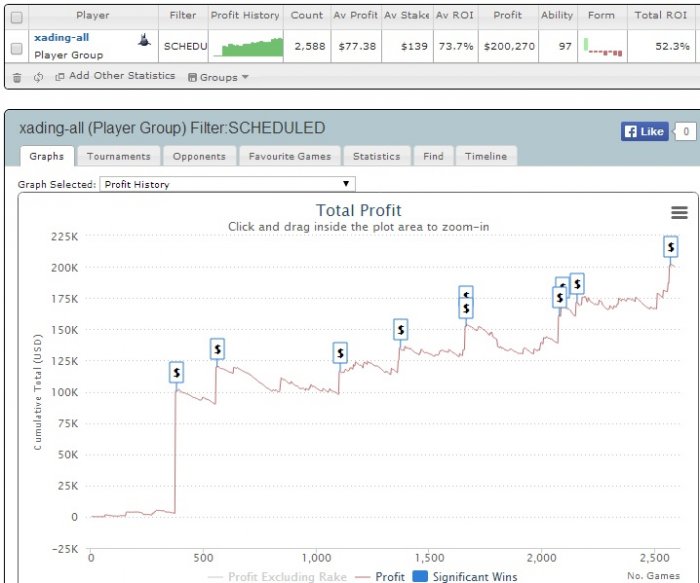This screenshot has height=583, width=700.
Task: Click the Form mini chart
Action: coord(603,47)
